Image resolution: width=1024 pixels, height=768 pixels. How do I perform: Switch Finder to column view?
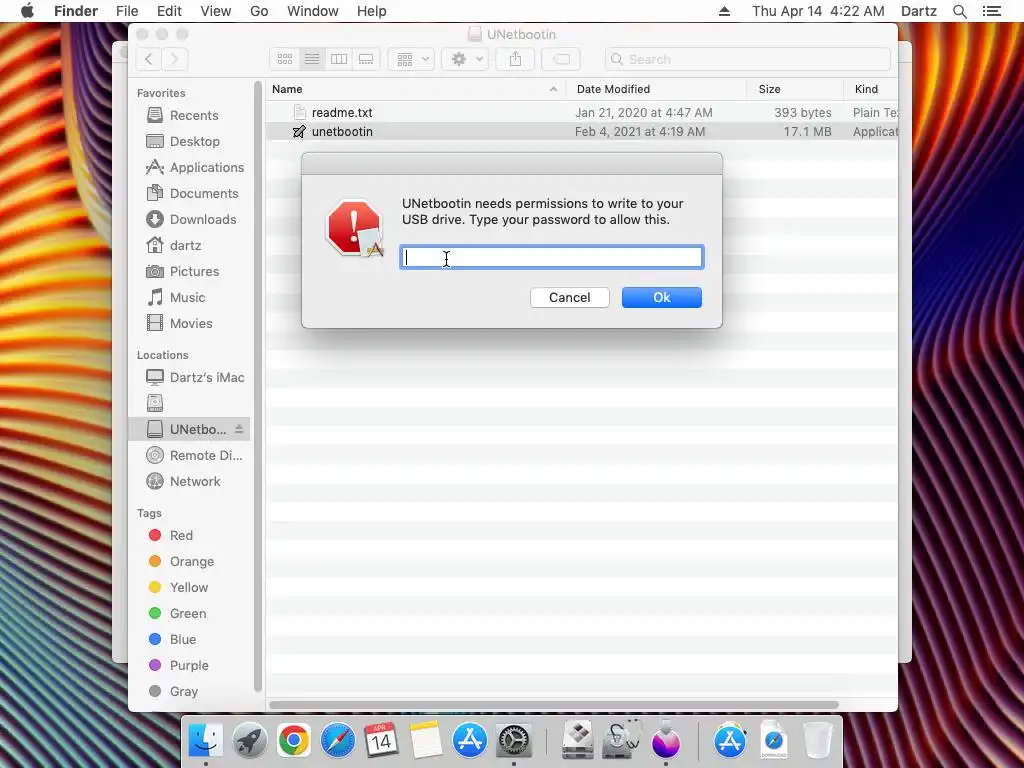coord(339,59)
